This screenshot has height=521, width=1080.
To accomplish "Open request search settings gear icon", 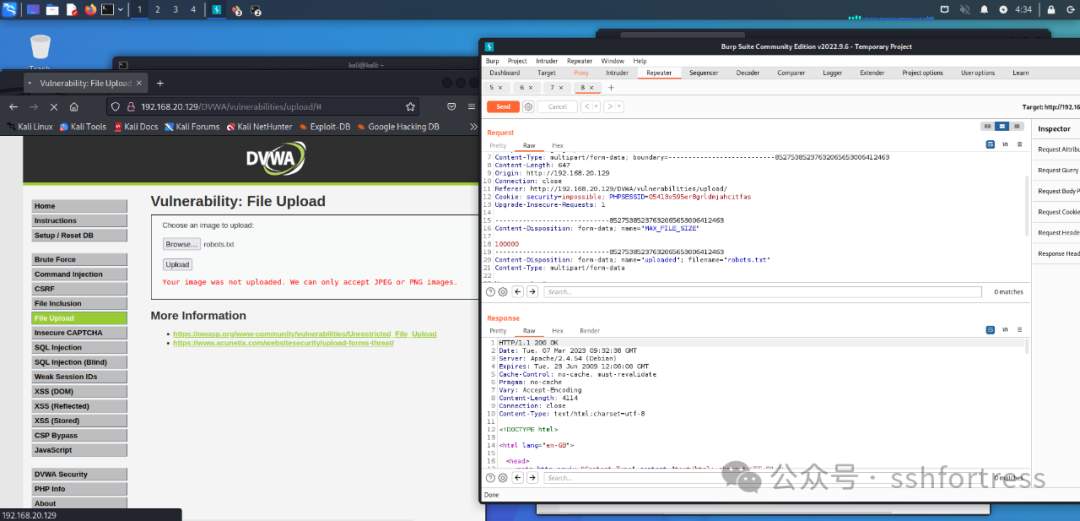I will (x=504, y=292).
